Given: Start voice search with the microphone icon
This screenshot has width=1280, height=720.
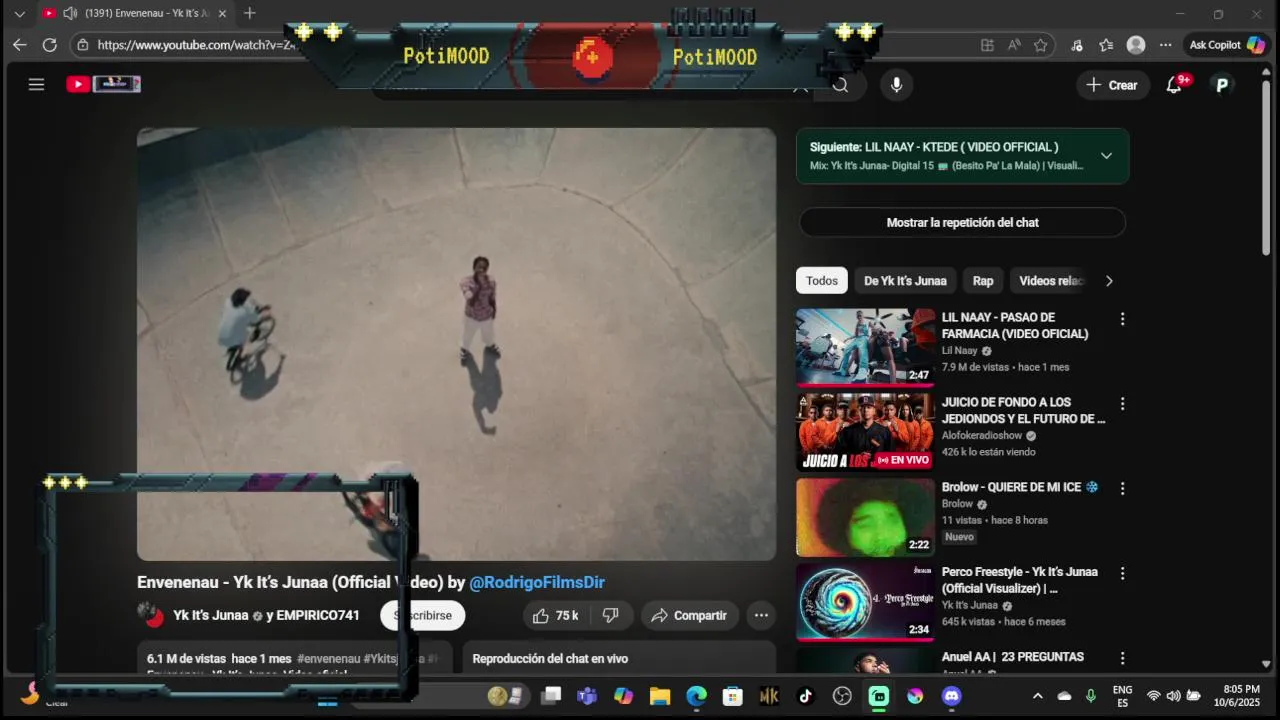Looking at the screenshot, I should (x=896, y=85).
